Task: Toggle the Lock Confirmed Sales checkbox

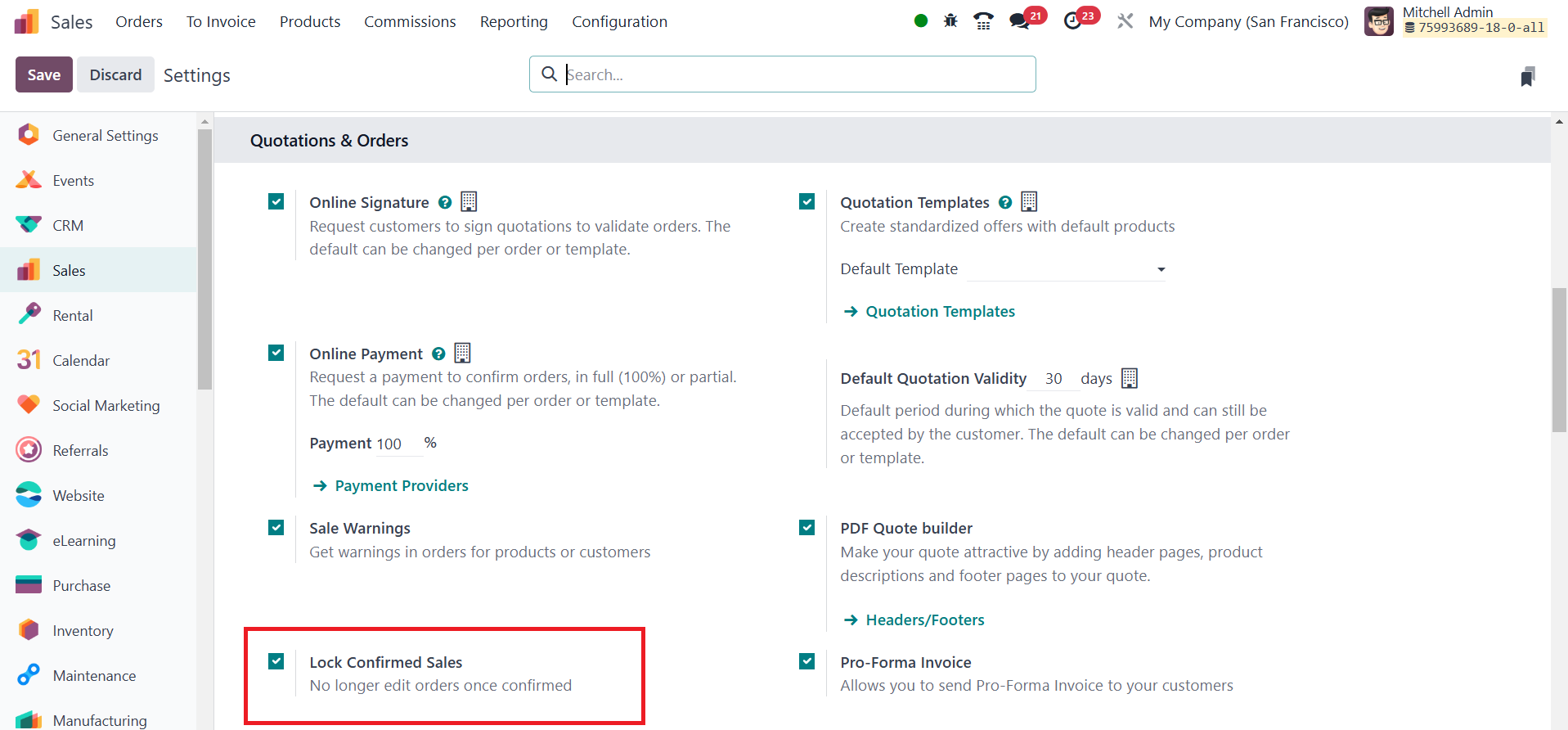Action: (x=276, y=661)
